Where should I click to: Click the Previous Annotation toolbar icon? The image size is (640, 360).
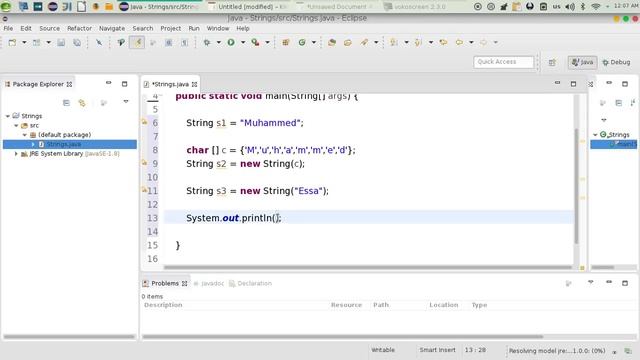(x=418, y=42)
